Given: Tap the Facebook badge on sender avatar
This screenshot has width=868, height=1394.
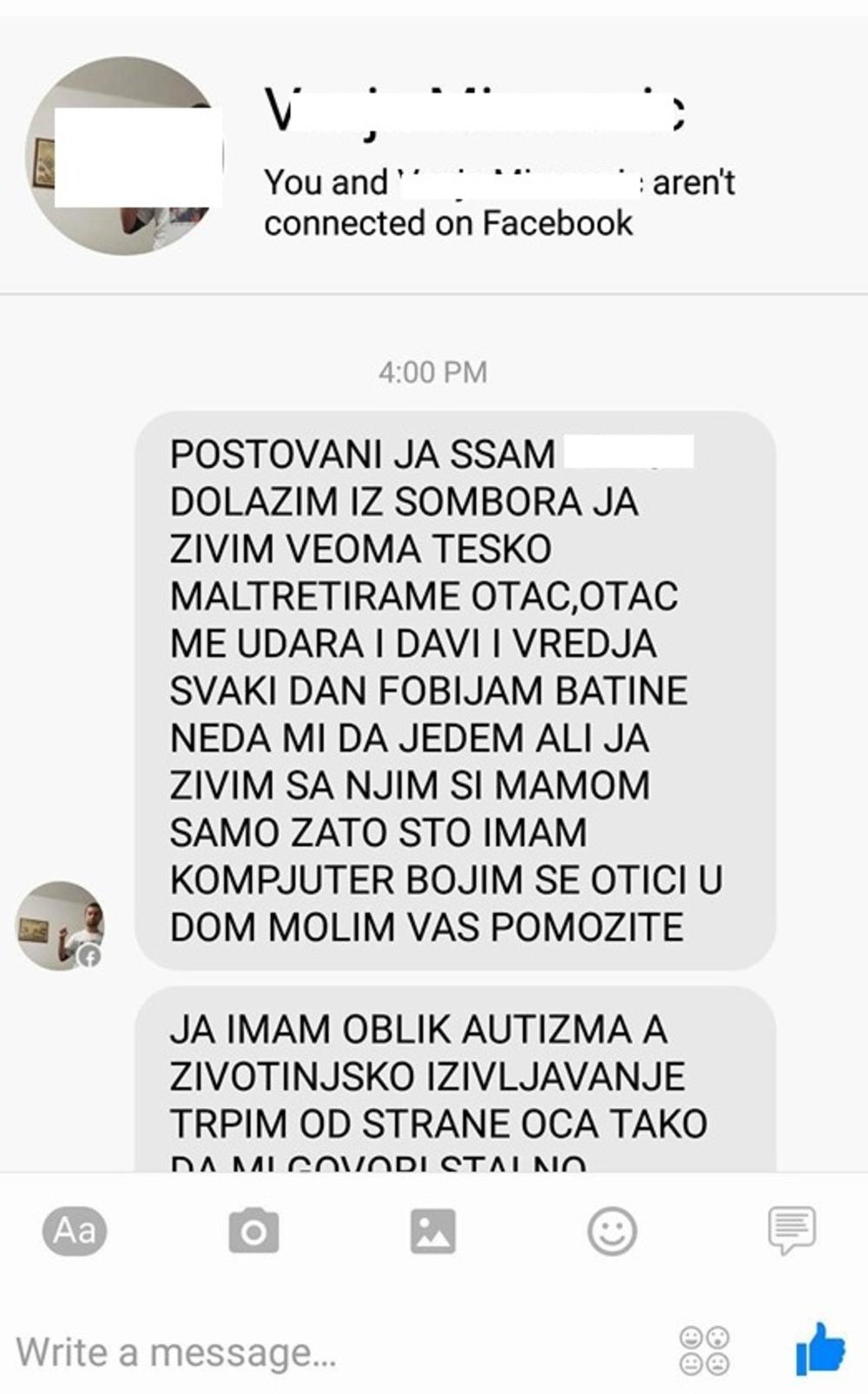Looking at the screenshot, I should click(x=89, y=957).
